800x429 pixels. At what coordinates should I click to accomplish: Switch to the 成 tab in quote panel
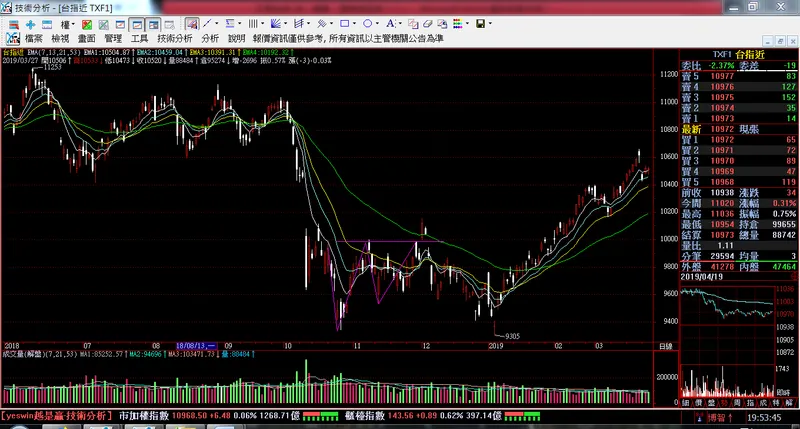pyautogui.click(x=763, y=403)
